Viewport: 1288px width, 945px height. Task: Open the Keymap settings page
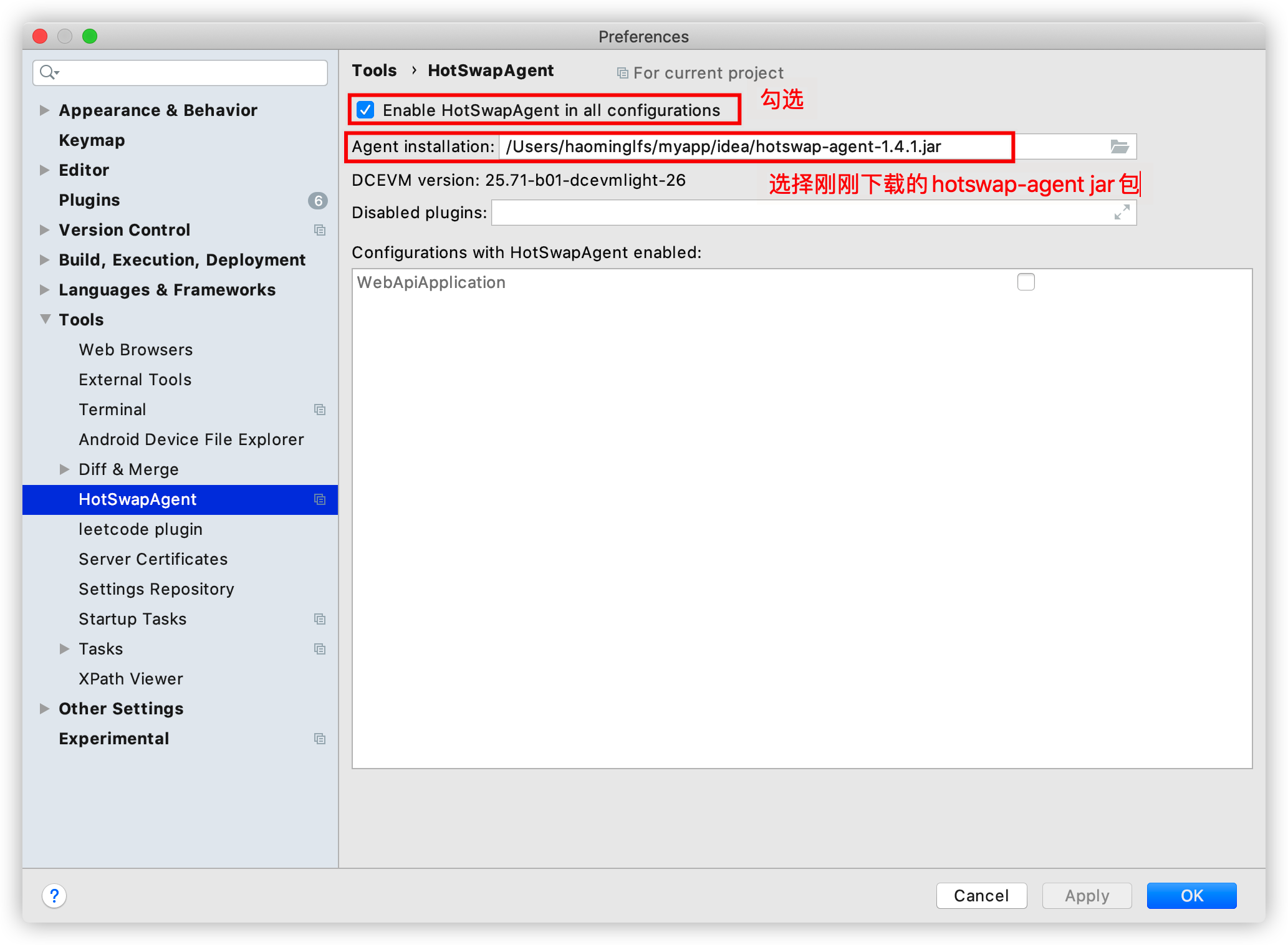click(92, 140)
